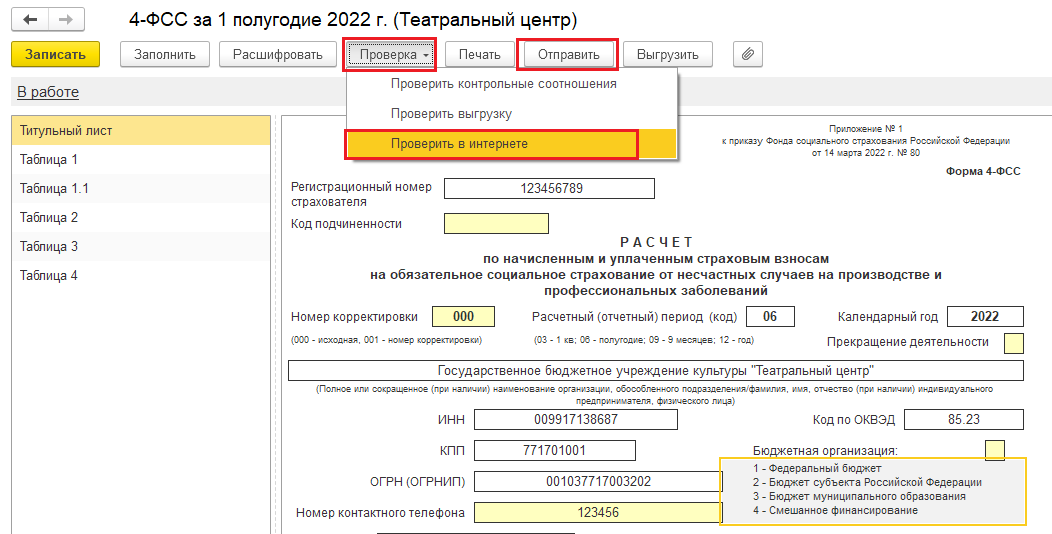Click the empty Код подчиненности field
Viewport: 1052px width, 534px height.
click(x=496, y=223)
